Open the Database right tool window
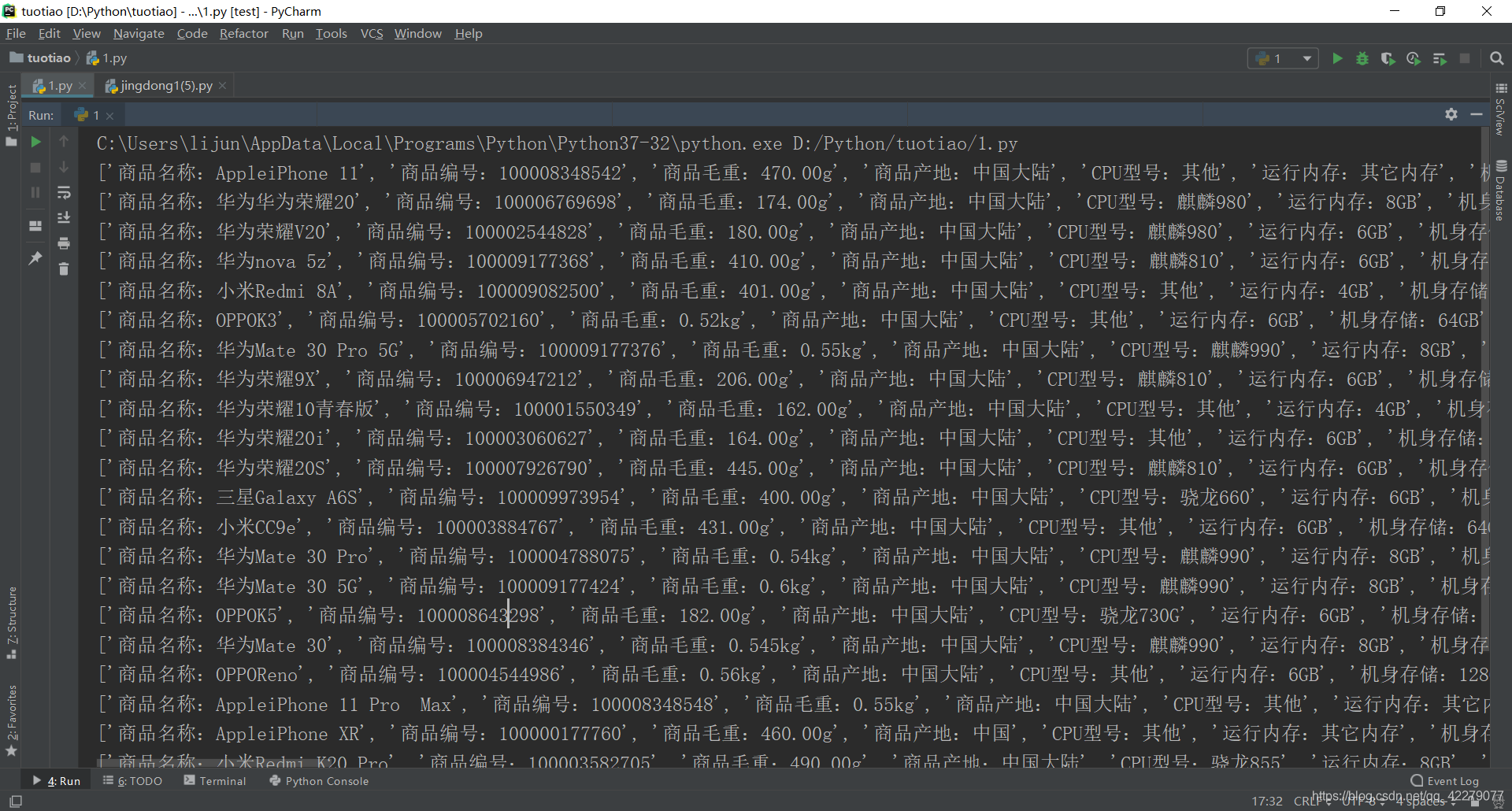The width and height of the screenshot is (1512, 811). click(1501, 191)
